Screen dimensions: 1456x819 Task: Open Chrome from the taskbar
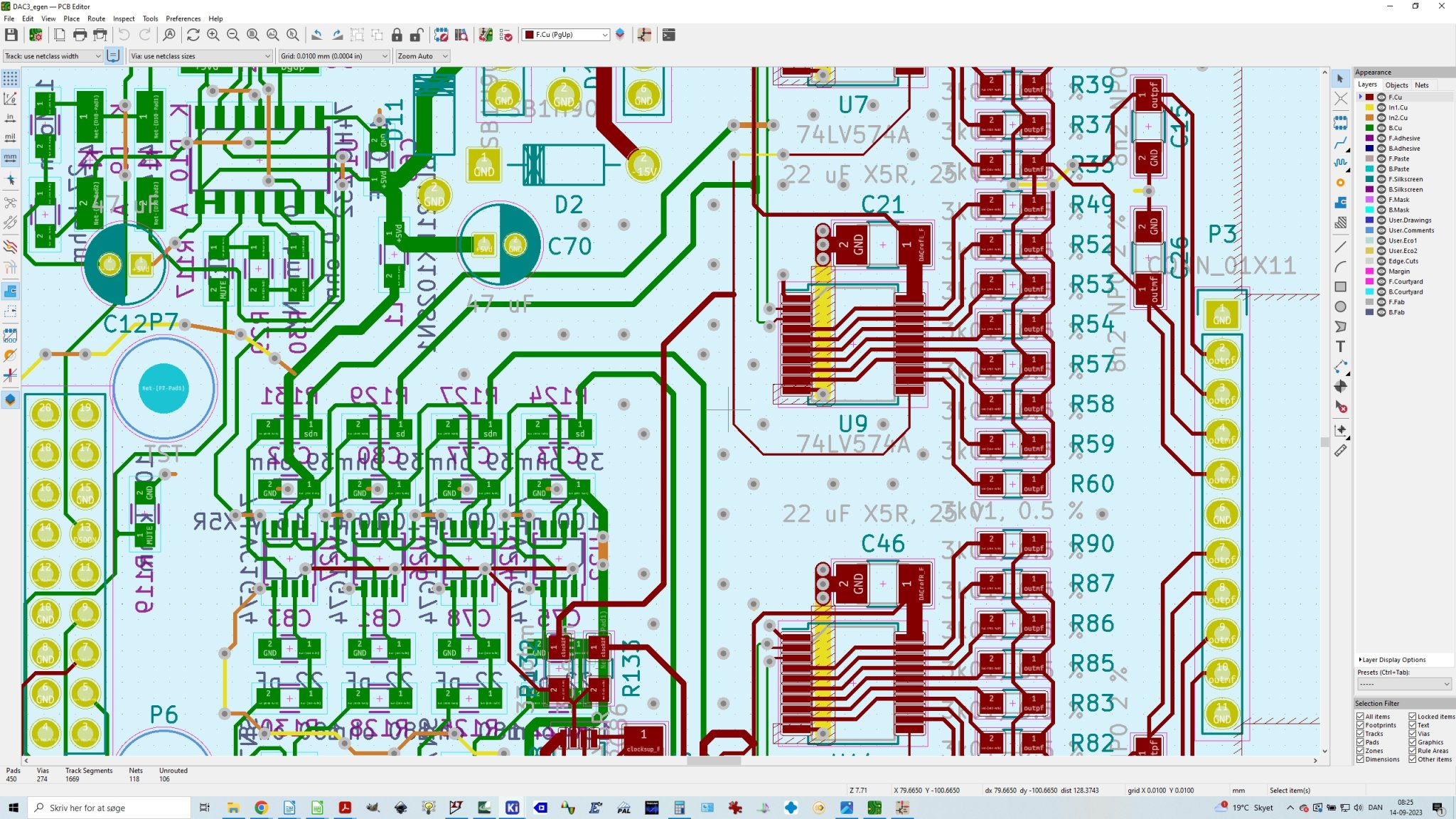[261, 808]
